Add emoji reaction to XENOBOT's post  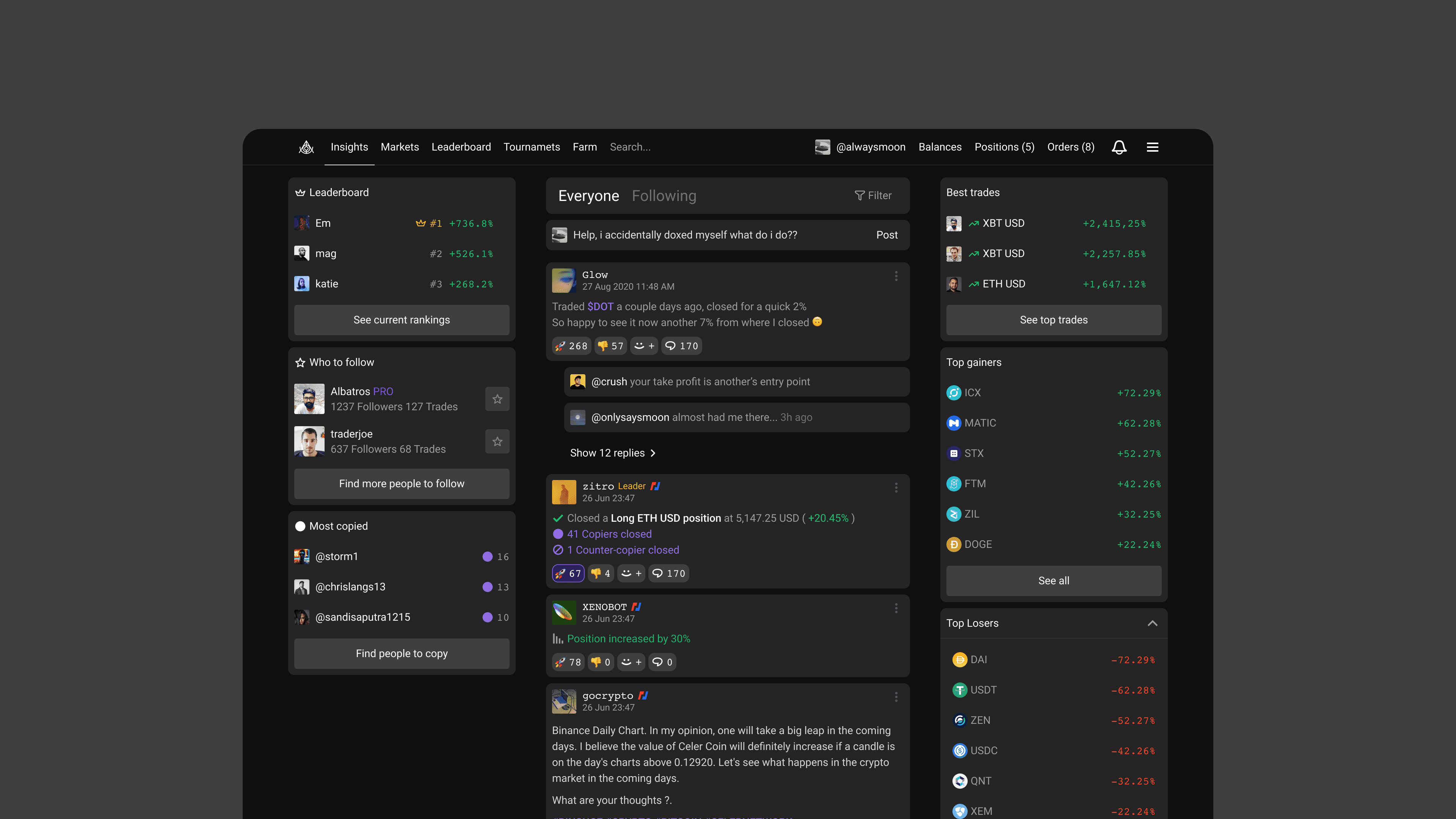(631, 662)
